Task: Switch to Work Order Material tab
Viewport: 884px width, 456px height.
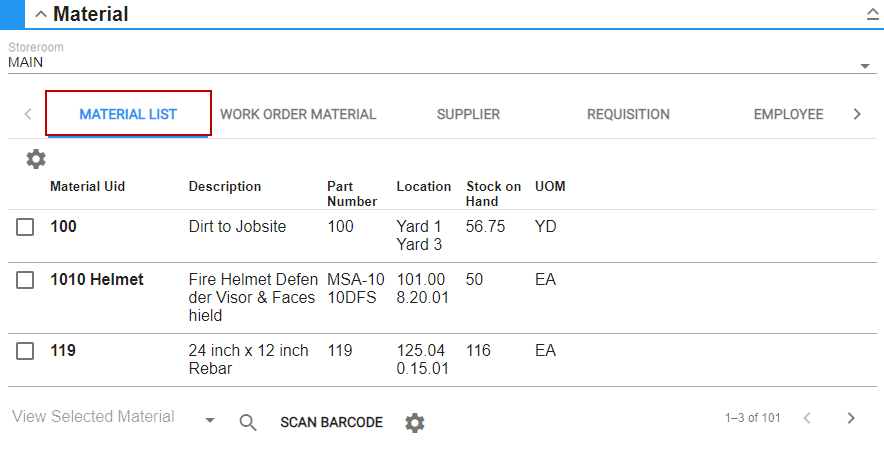Action: click(x=298, y=114)
